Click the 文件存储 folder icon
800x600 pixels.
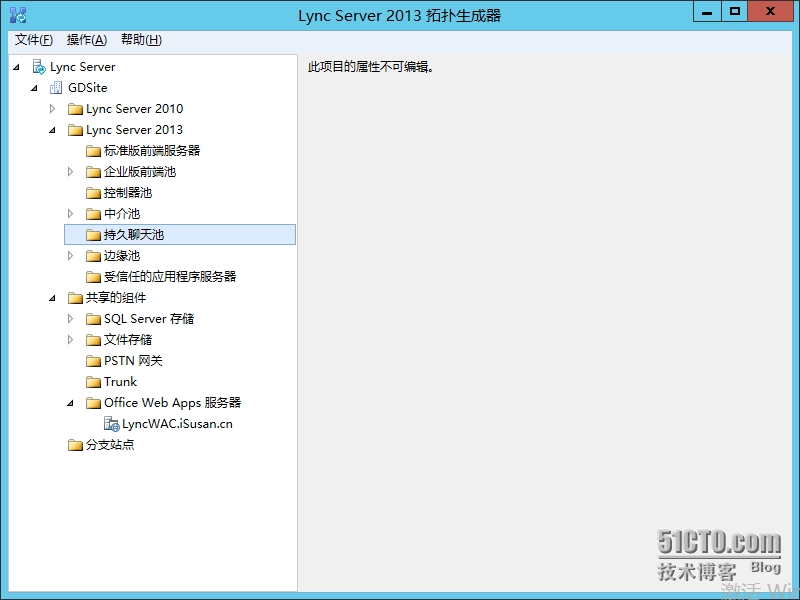click(93, 340)
